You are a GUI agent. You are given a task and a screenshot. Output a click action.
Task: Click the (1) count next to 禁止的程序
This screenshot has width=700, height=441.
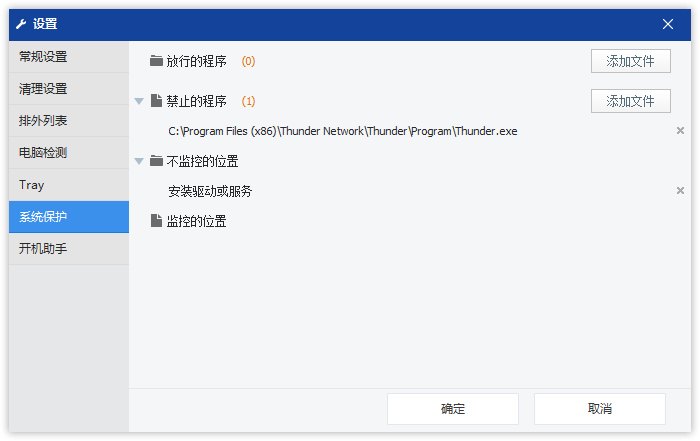point(248,101)
